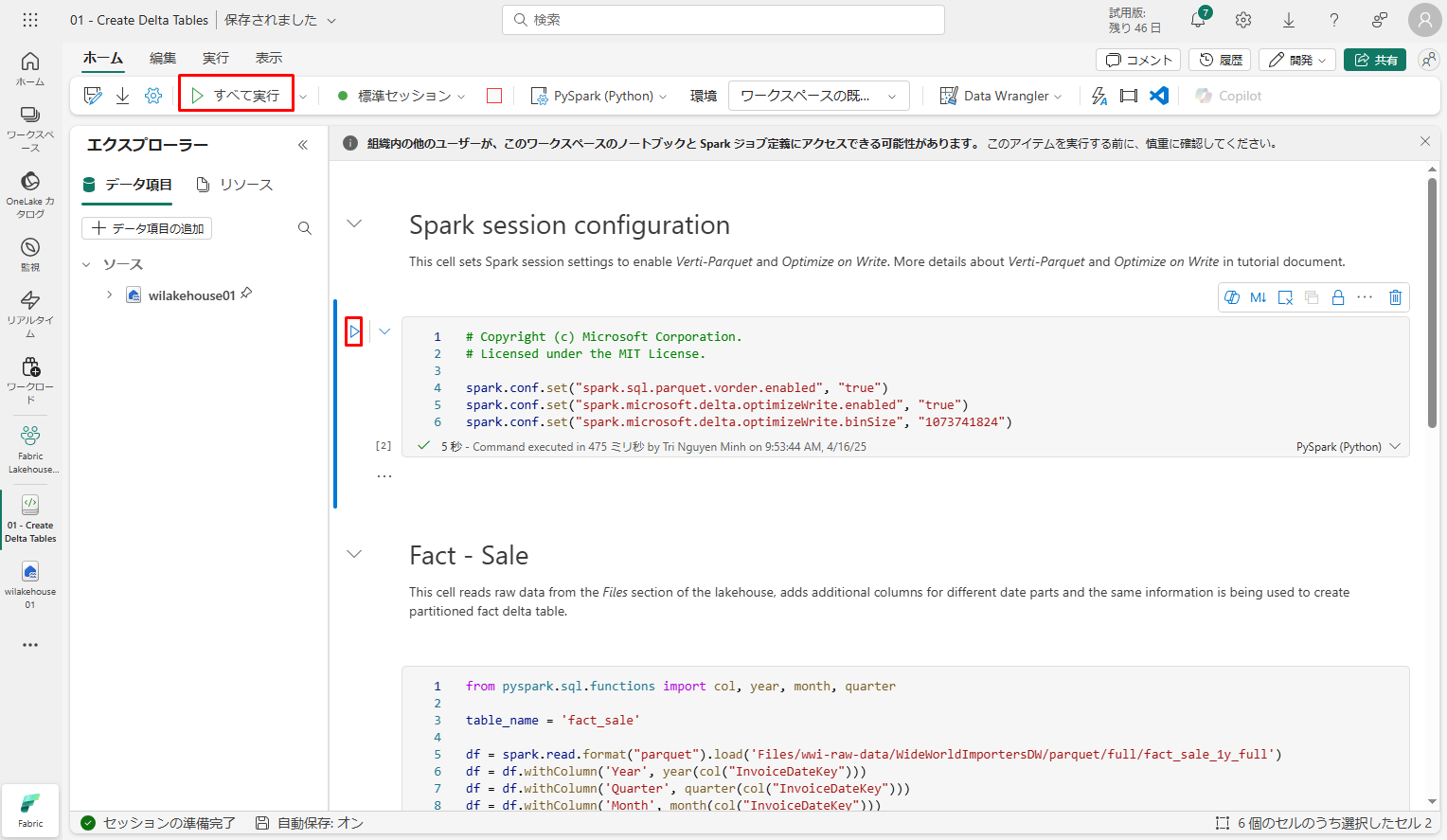The height and width of the screenshot is (840, 1447).
Task: Switch to the 編集 ribbon tab
Action: point(163,59)
